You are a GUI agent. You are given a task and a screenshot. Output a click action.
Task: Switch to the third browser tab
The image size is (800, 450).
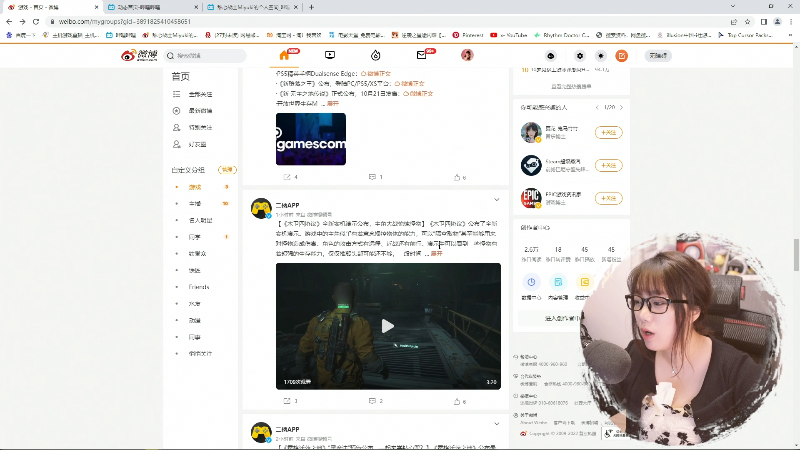tap(253, 7)
